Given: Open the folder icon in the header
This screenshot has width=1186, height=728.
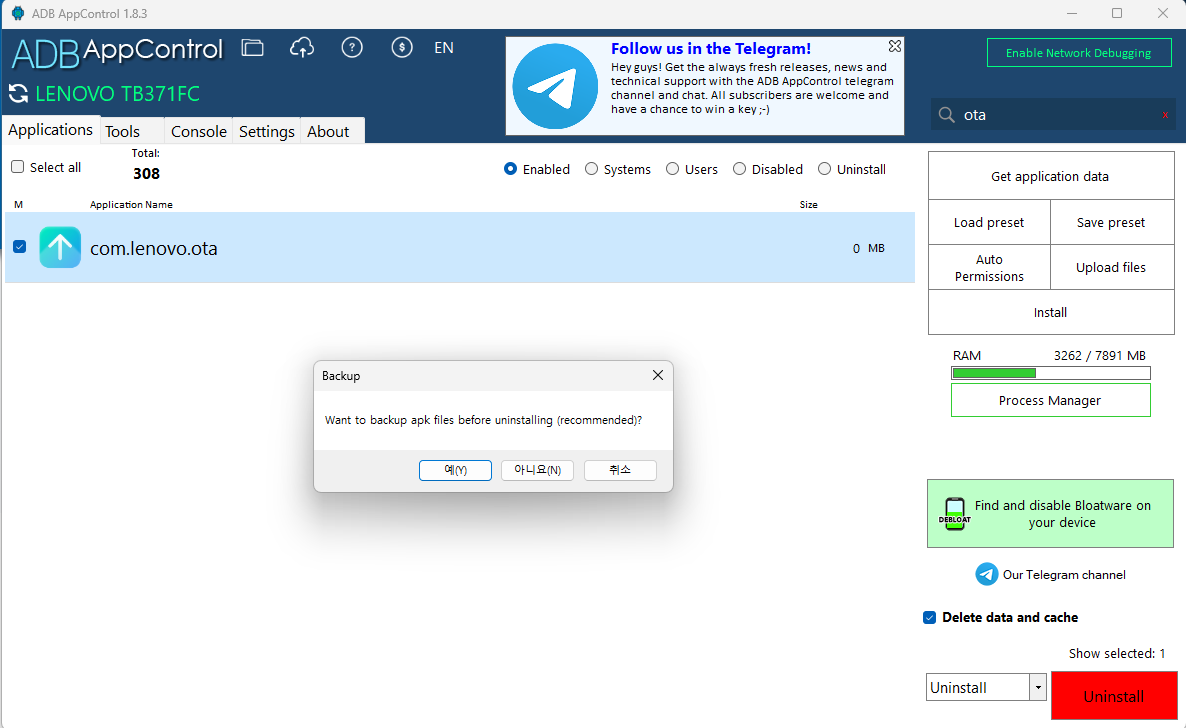Looking at the screenshot, I should coord(253,48).
